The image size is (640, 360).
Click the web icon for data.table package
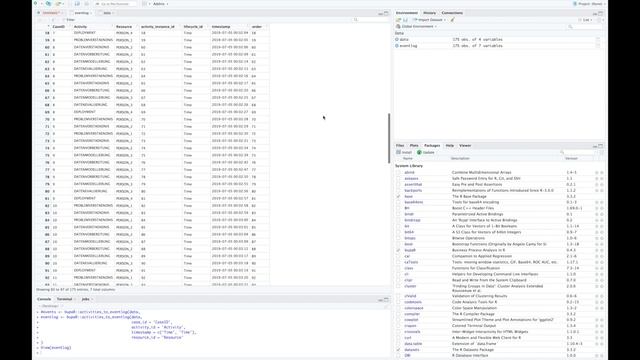click(x=596, y=344)
